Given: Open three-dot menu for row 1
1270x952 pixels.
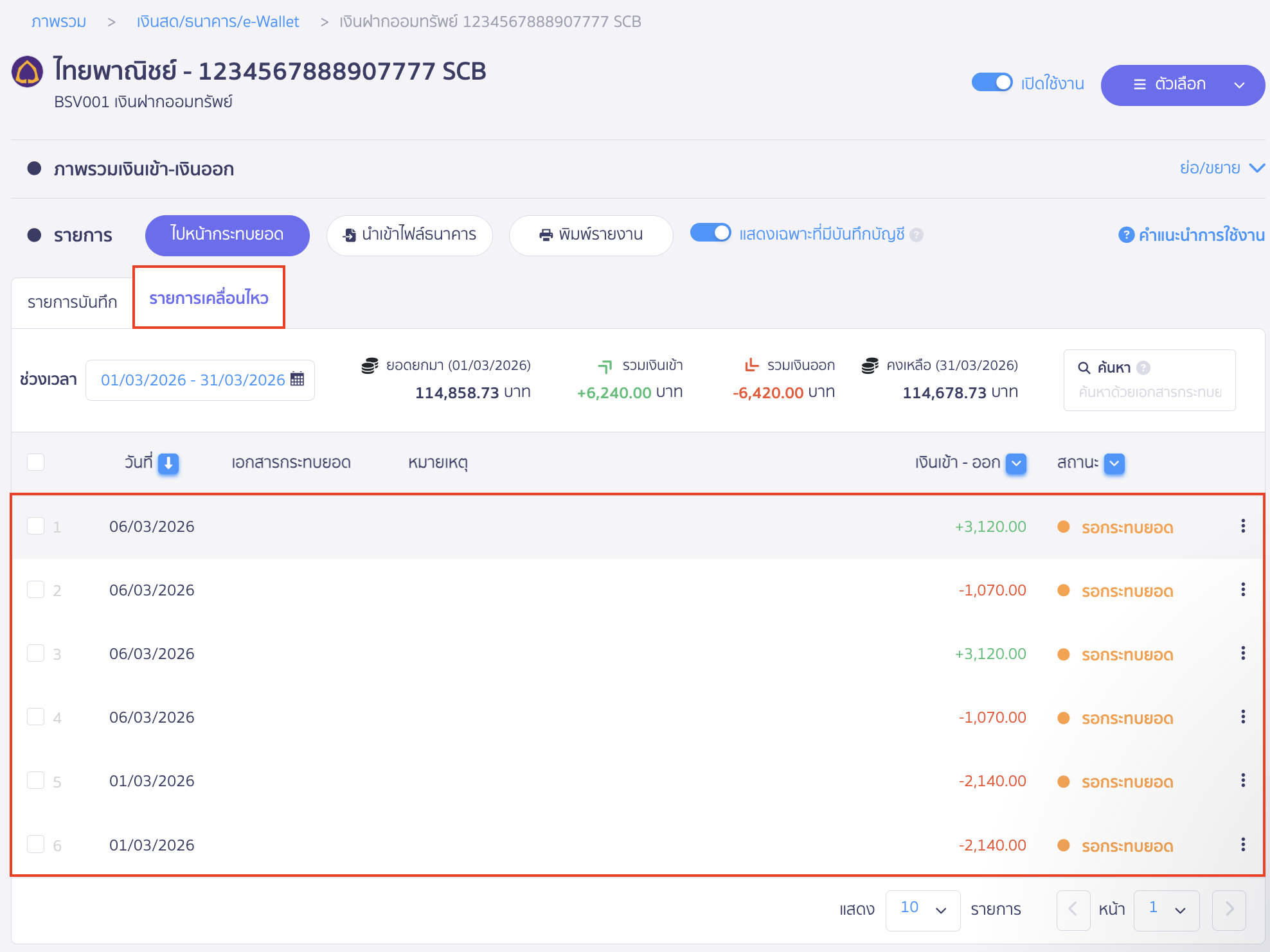Looking at the screenshot, I should 1243,526.
